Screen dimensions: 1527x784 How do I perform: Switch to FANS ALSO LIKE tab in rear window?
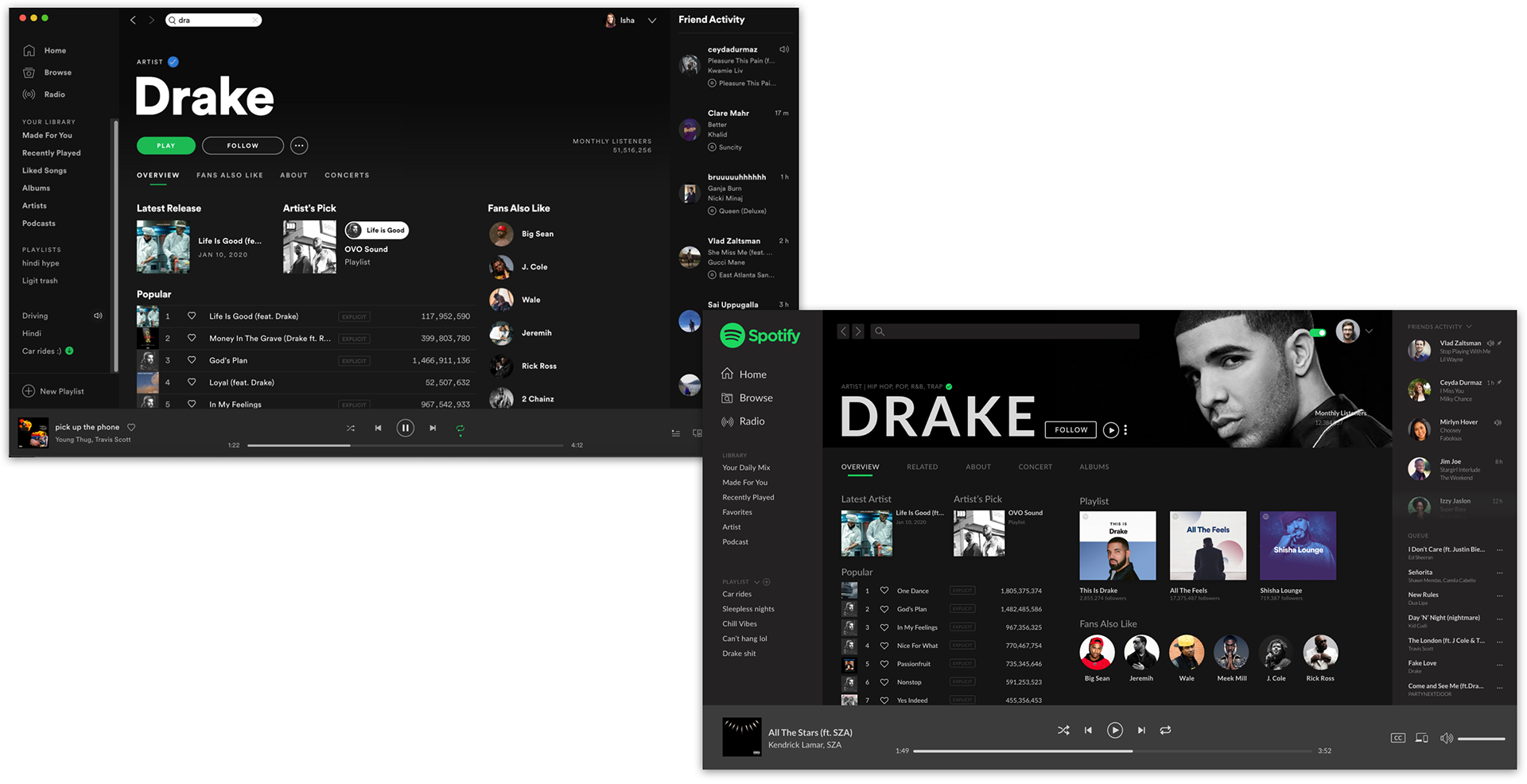pyautogui.click(x=230, y=175)
